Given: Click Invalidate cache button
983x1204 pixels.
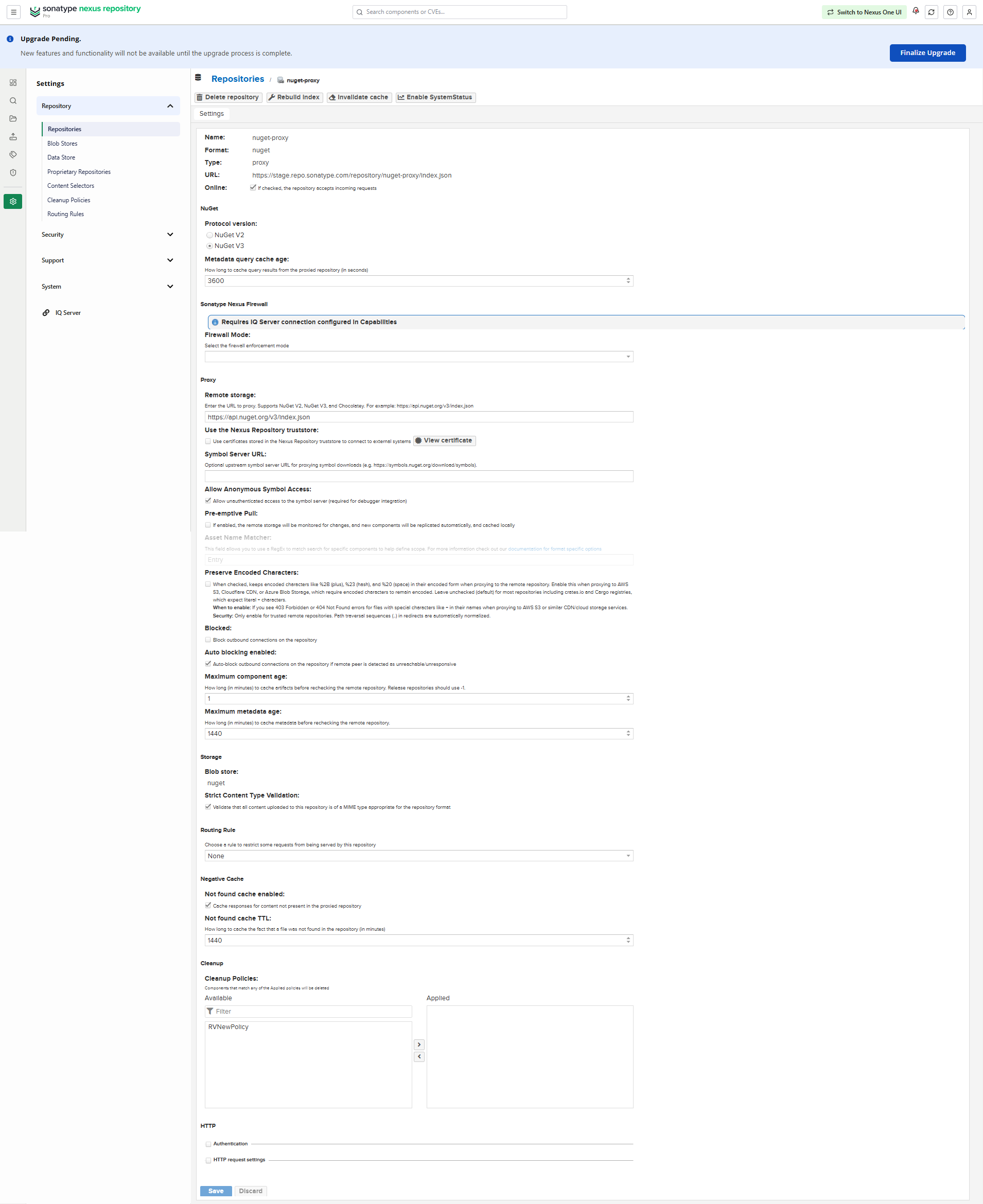Looking at the screenshot, I should [x=359, y=97].
